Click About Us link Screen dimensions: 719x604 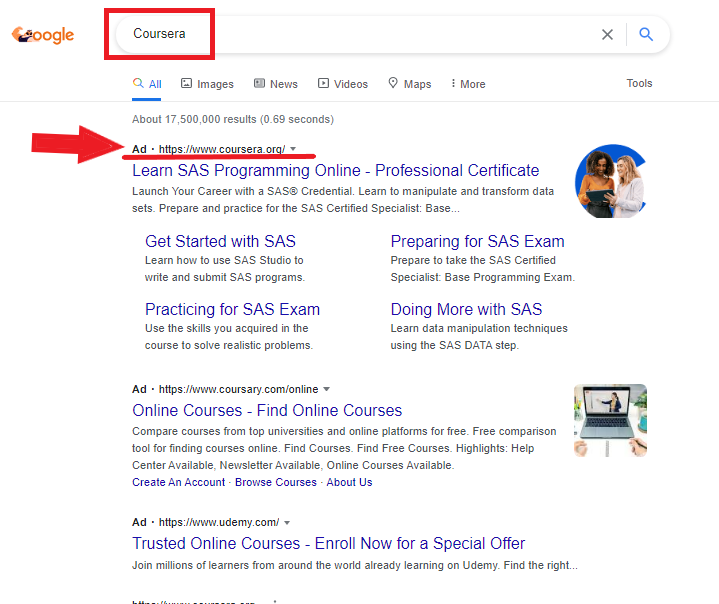coord(349,482)
